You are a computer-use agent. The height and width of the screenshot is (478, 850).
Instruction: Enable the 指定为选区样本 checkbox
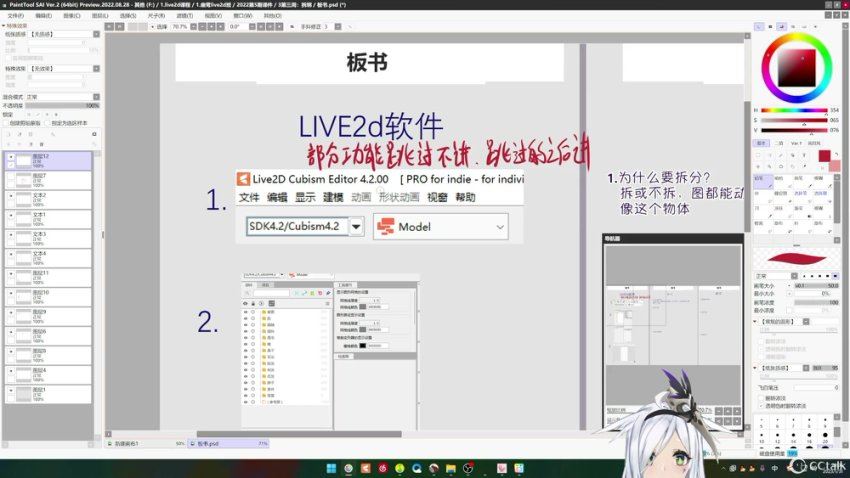pyautogui.click(x=48, y=123)
